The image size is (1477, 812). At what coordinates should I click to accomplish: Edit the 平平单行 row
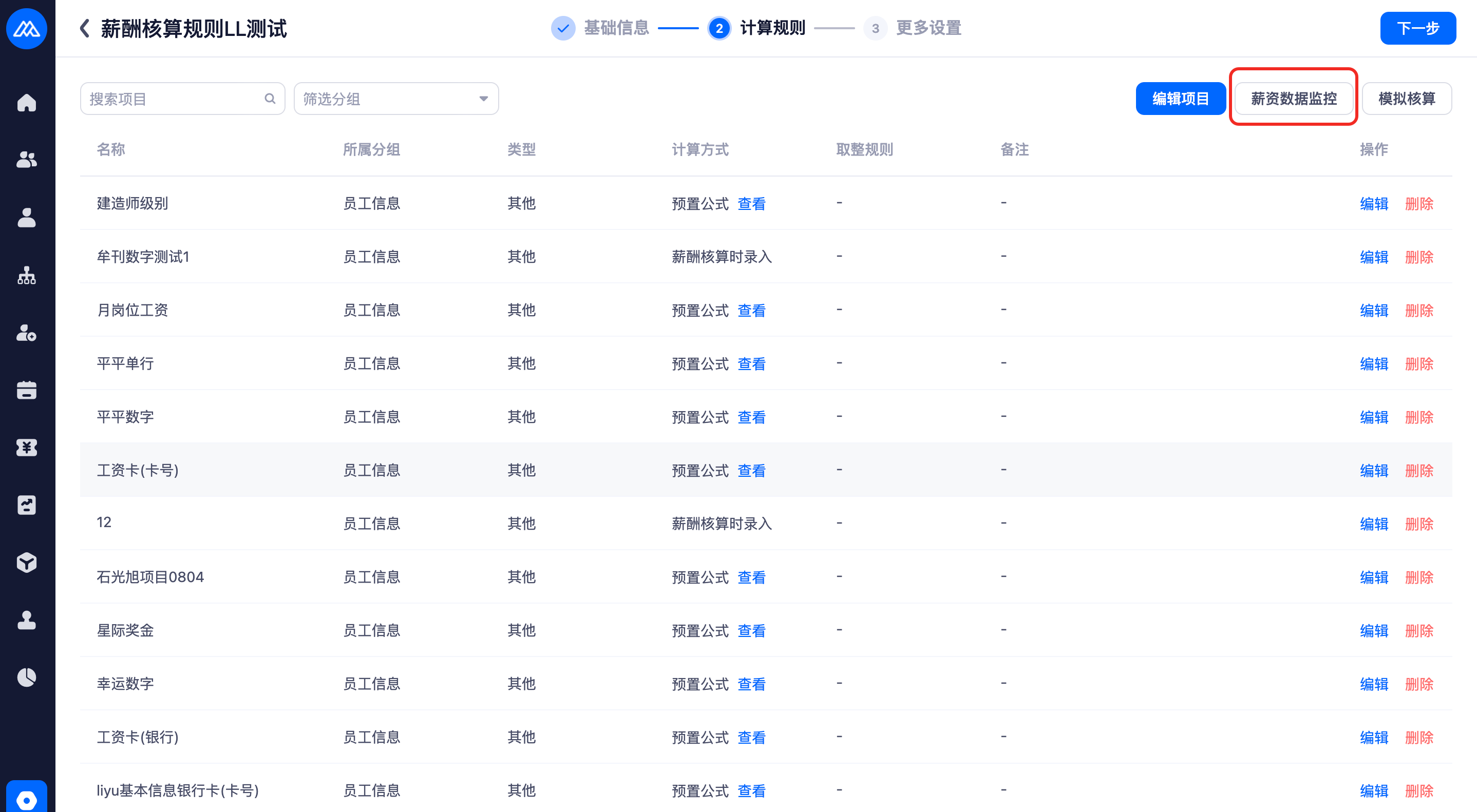click(1374, 363)
